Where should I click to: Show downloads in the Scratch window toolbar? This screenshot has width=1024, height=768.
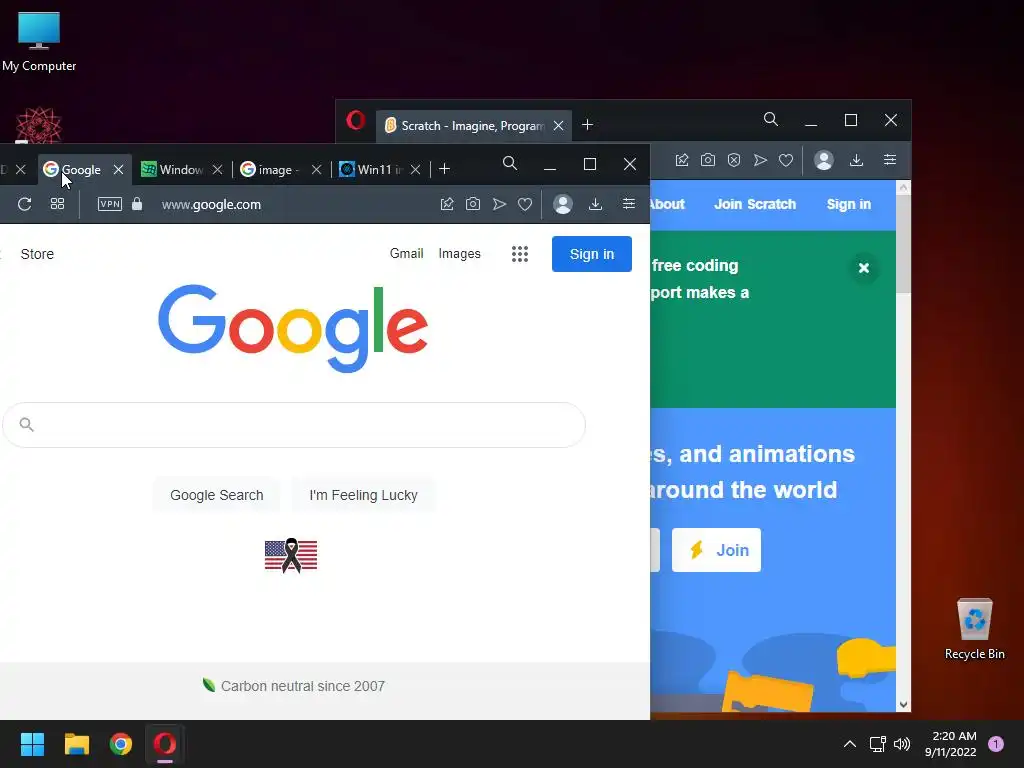coord(856,160)
